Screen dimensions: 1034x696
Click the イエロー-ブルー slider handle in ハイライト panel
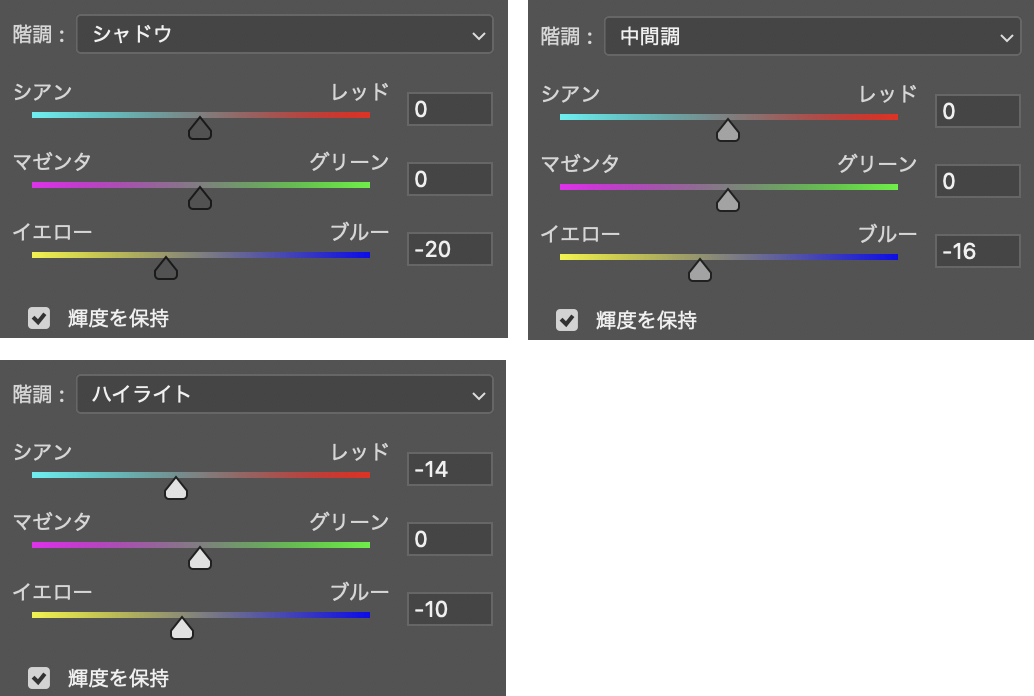182,628
